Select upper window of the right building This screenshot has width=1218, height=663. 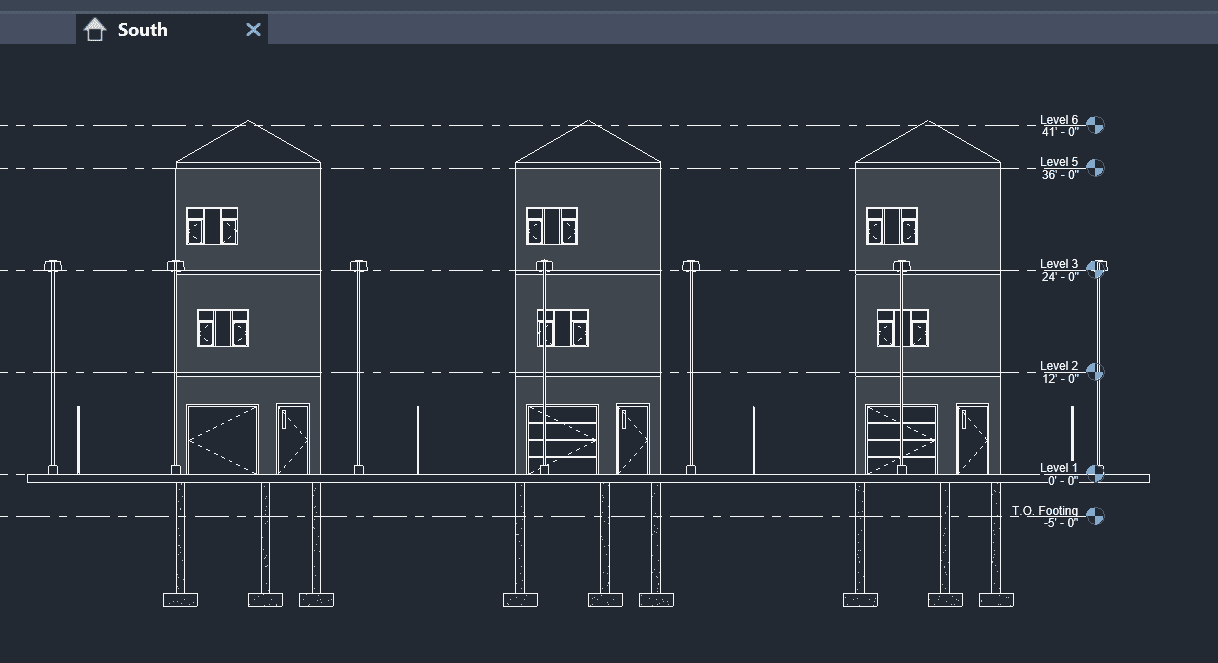click(892, 226)
